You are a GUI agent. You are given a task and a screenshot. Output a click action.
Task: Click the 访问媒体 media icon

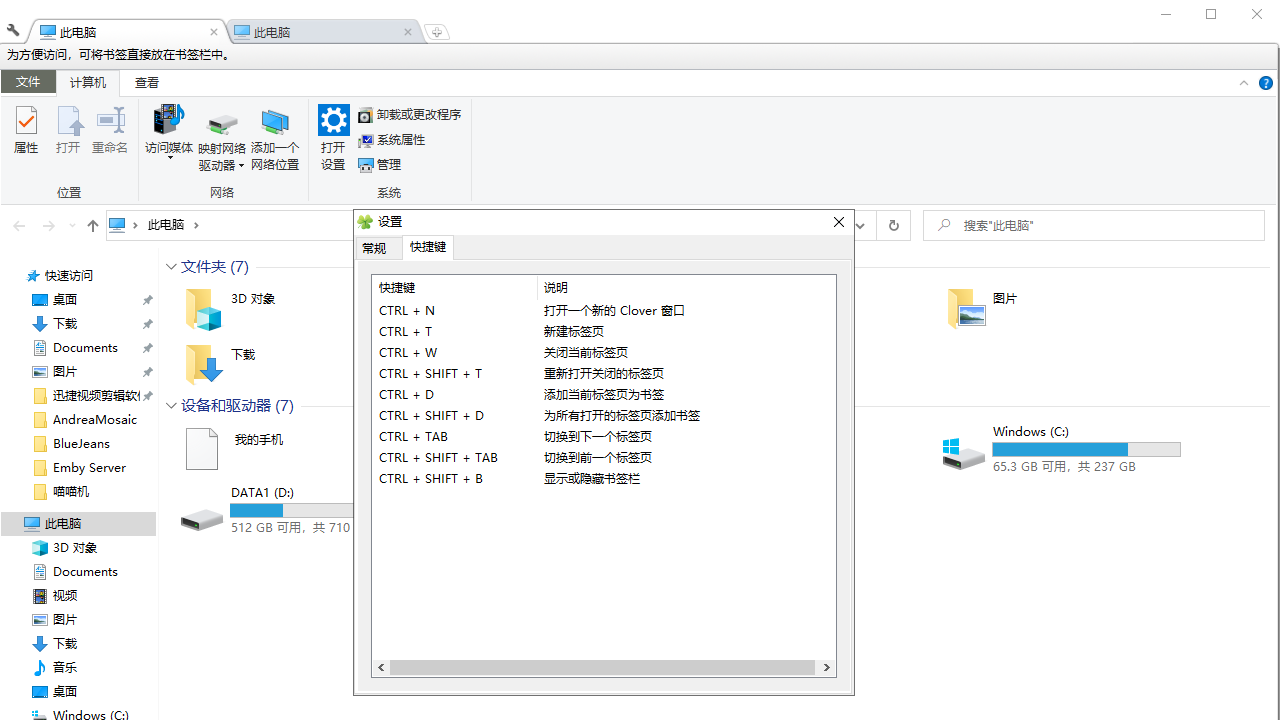point(168,125)
